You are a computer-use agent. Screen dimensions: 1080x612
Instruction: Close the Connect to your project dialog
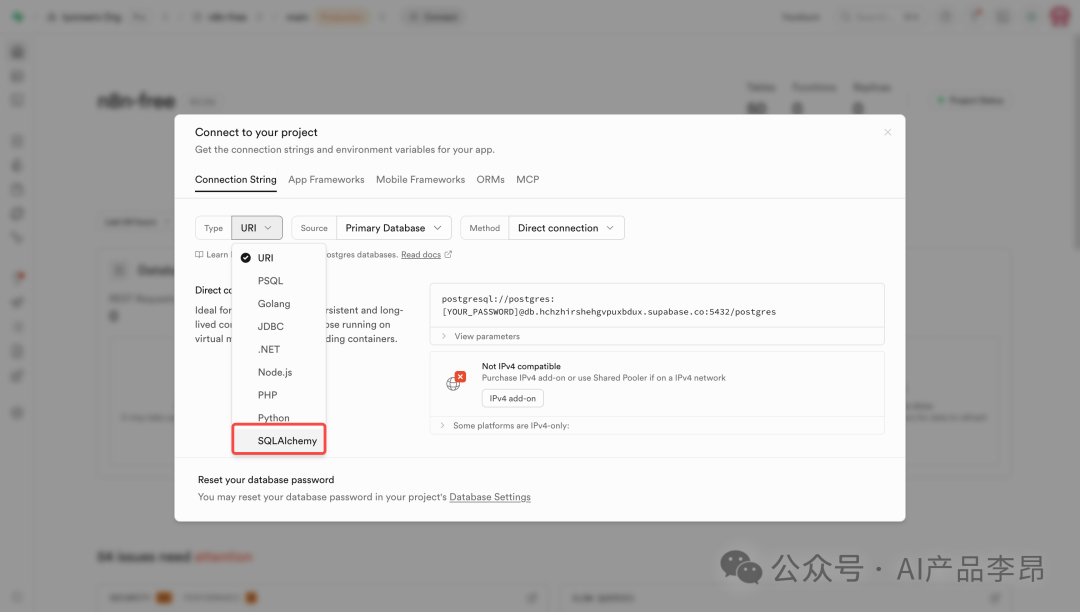coord(887,132)
